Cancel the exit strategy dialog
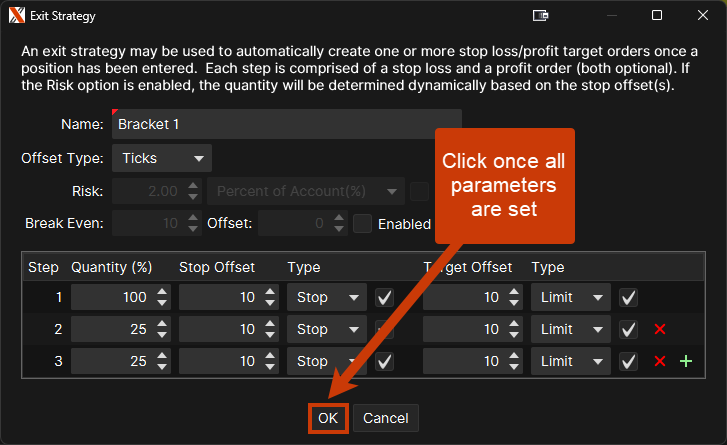 click(x=385, y=417)
